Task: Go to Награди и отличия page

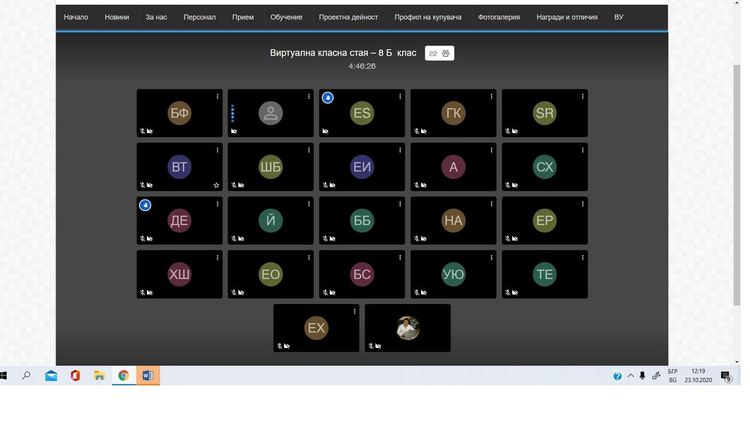Action: pyautogui.click(x=567, y=17)
